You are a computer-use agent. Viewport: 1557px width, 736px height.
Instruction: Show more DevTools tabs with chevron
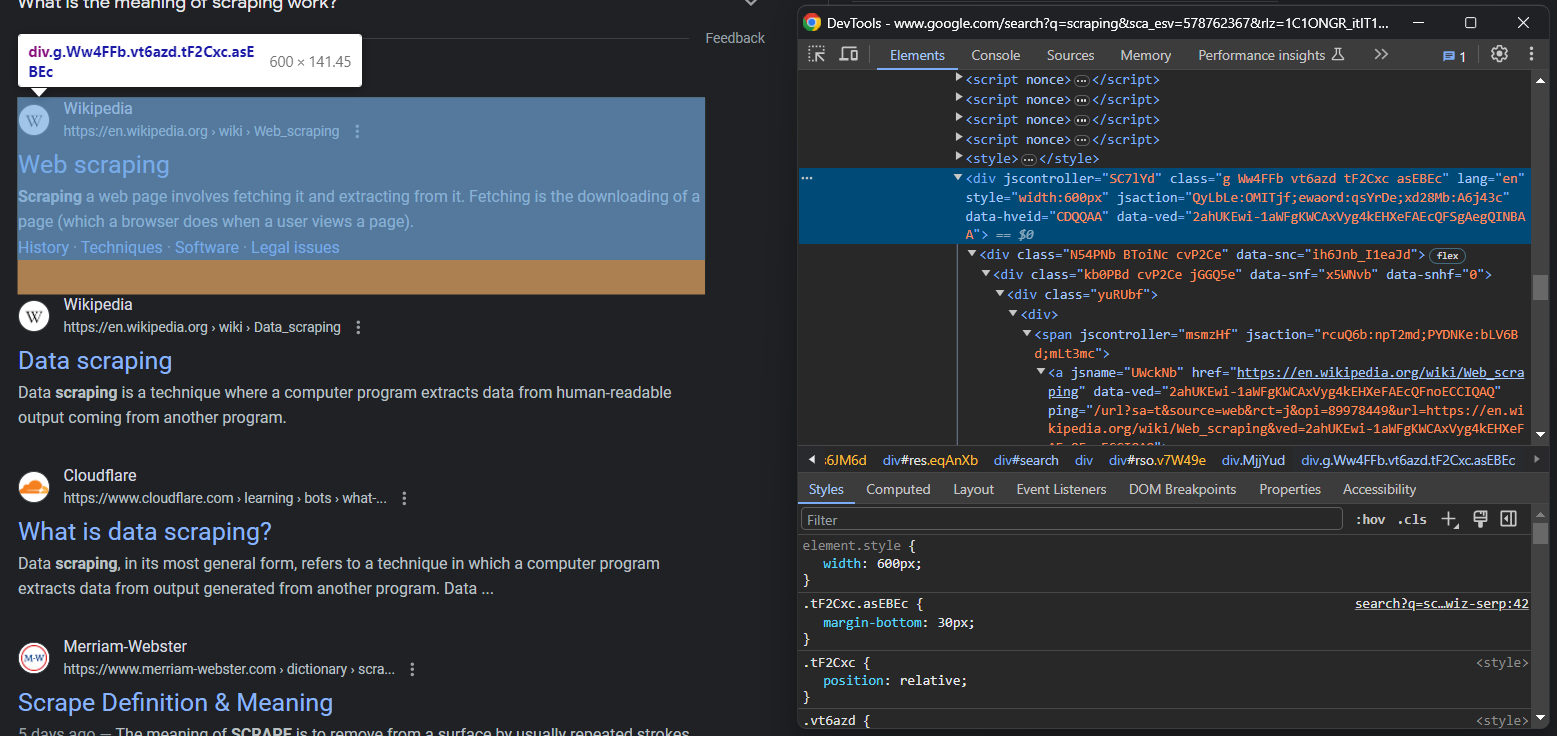(1381, 55)
